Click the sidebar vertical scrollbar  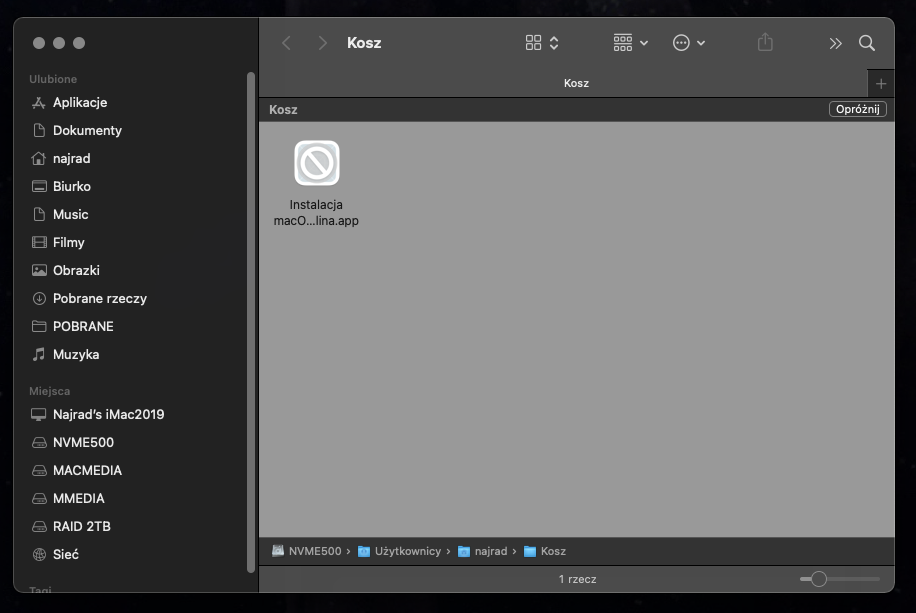coord(251,322)
